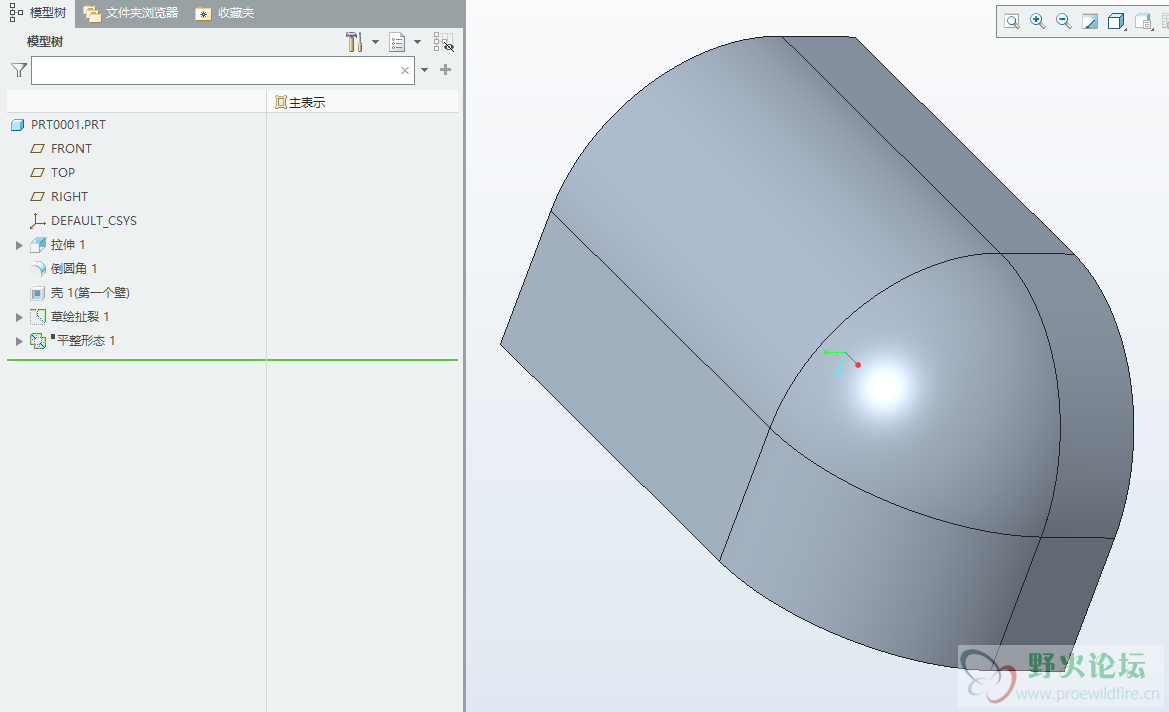This screenshot has height=712, width=1169.
Task: Open the 文件夹浏览器 tab
Action: coord(131,13)
